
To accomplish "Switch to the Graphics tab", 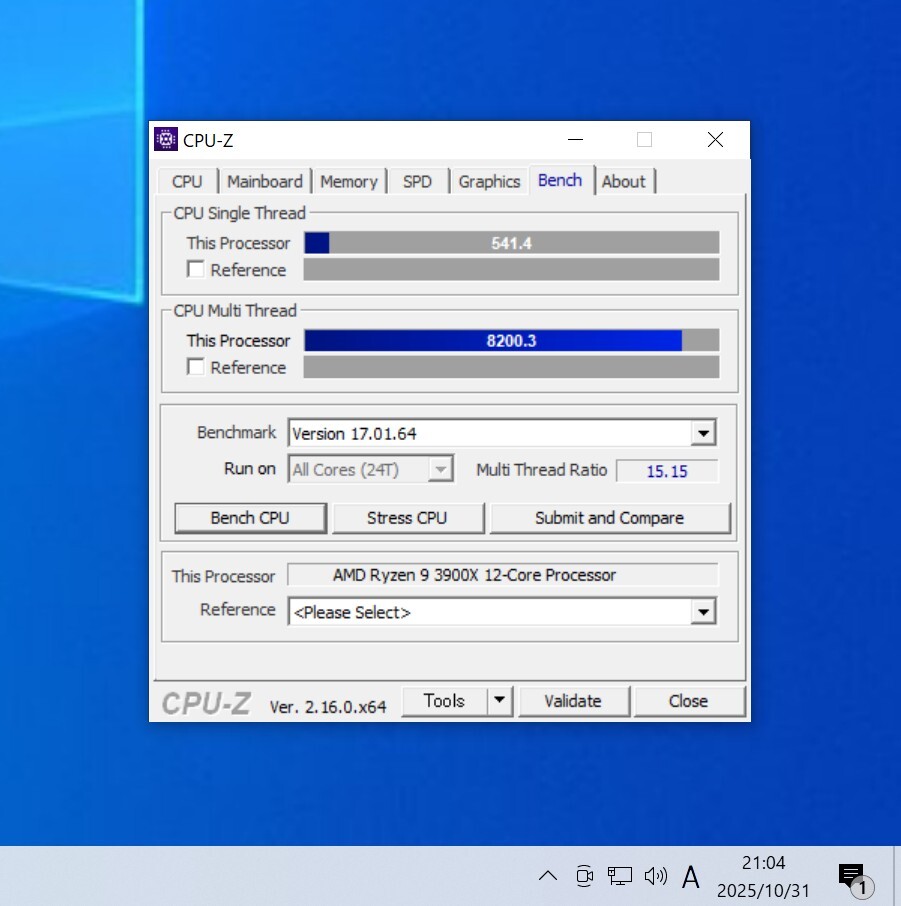I will [x=489, y=182].
